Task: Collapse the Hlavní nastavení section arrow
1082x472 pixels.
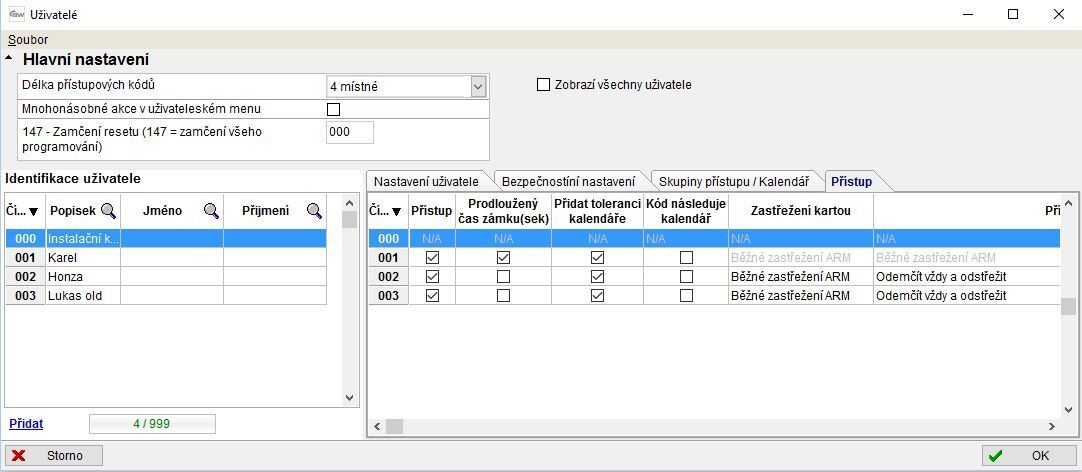Action: pos(10,61)
